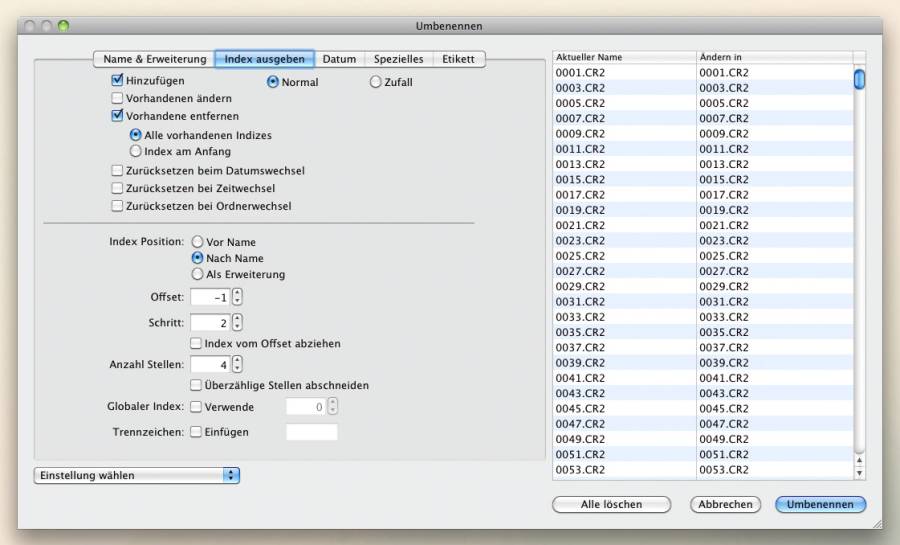Image resolution: width=900 pixels, height=545 pixels.
Task: Select file 0047.CR2 under Aktueller Name
Action: 580,423
